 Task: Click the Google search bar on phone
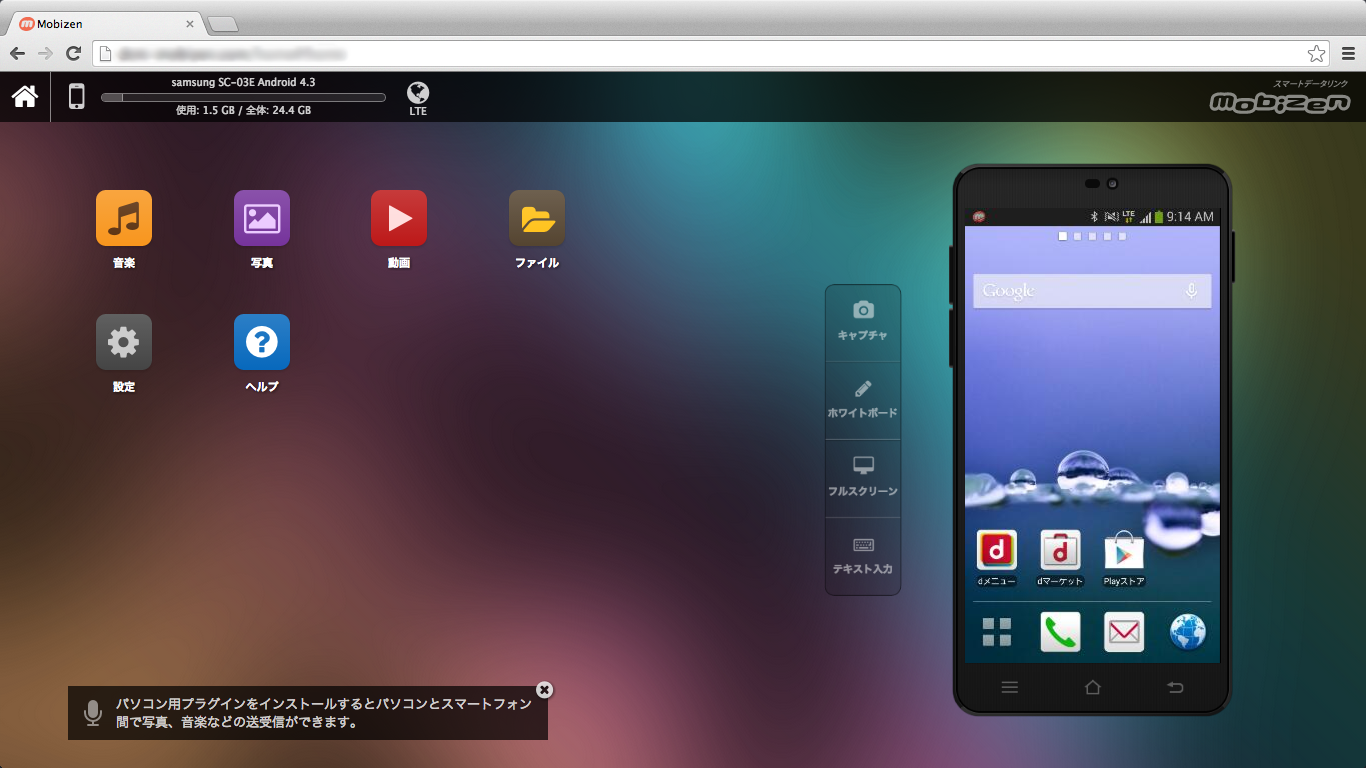tap(1092, 291)
